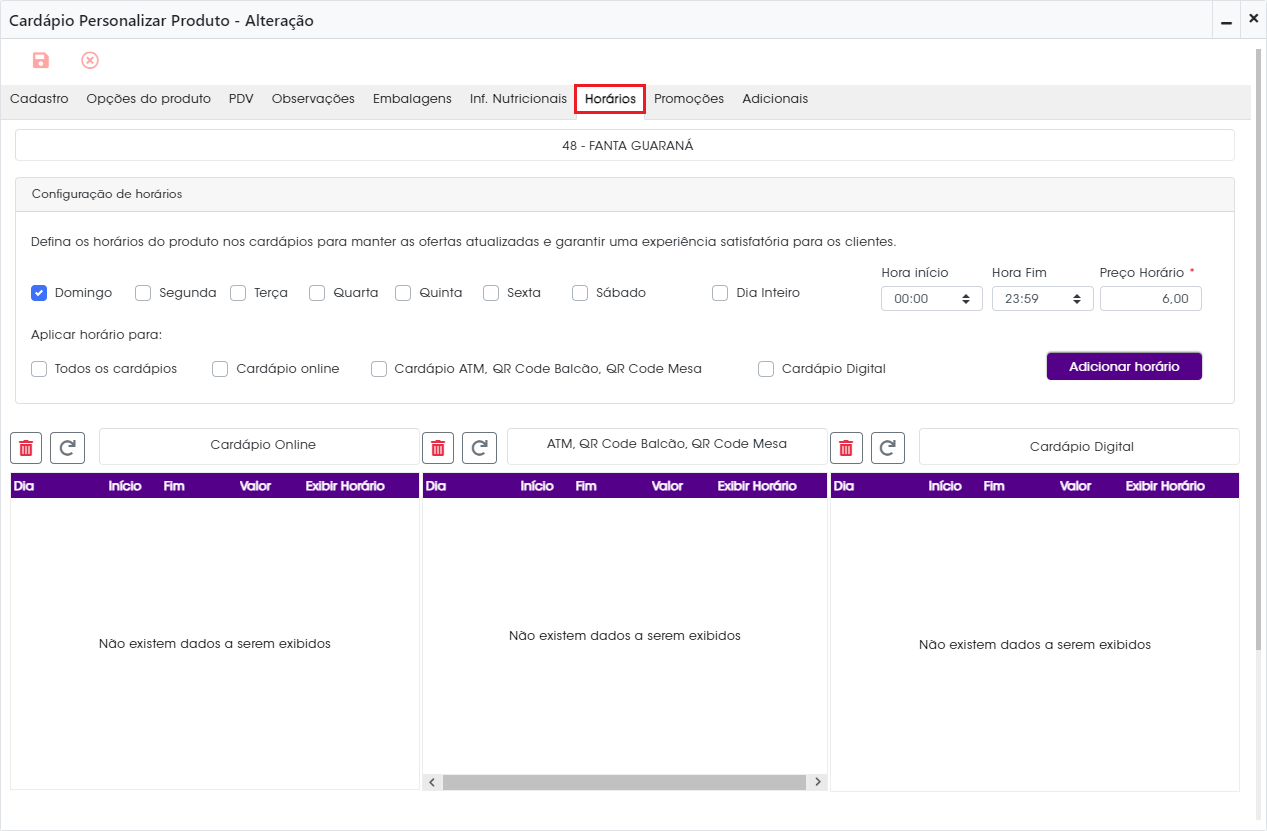The width and height of the screenshot is (1267, 831).
Task: Click Valor column header in Cardápio Online table
Action: pyautogui.click(x=256, y=486)
